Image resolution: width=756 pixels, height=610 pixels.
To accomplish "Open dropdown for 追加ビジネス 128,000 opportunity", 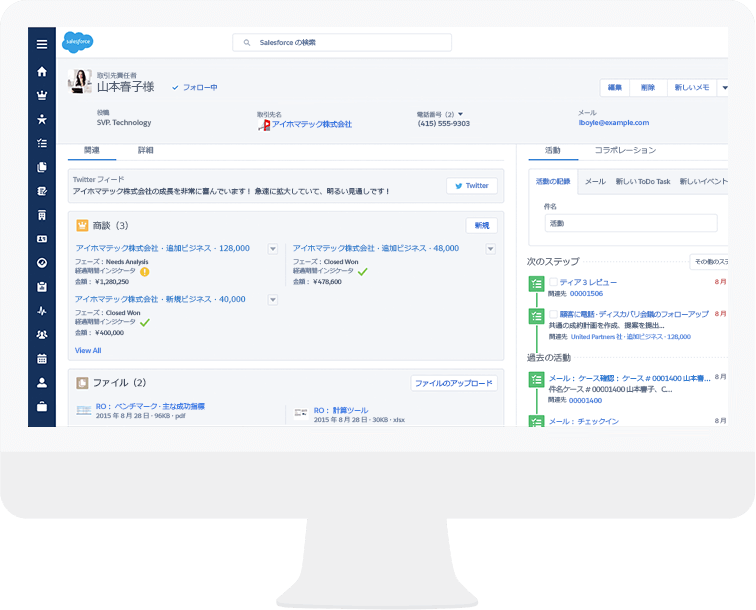I will [272, 249].
